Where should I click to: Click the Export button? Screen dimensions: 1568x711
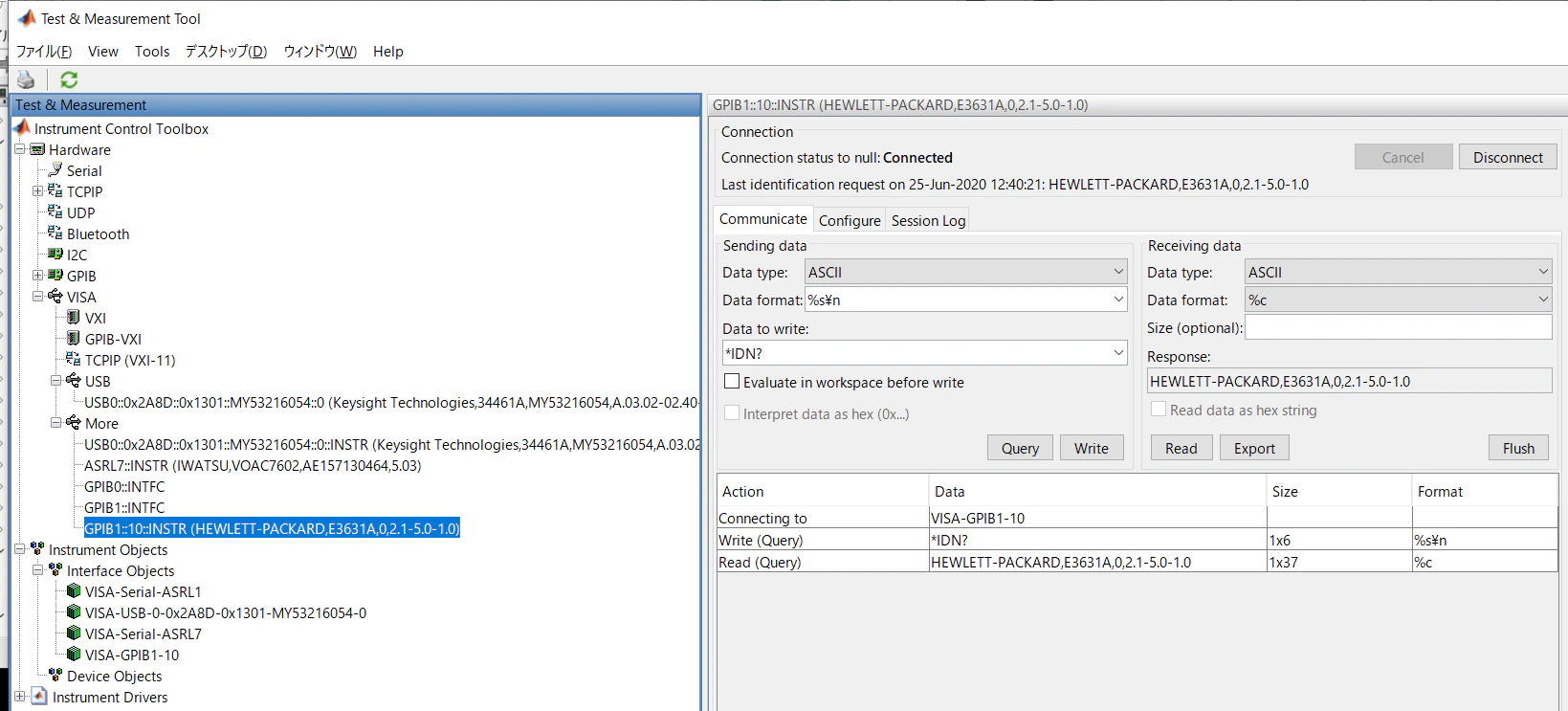point(1254,448)
